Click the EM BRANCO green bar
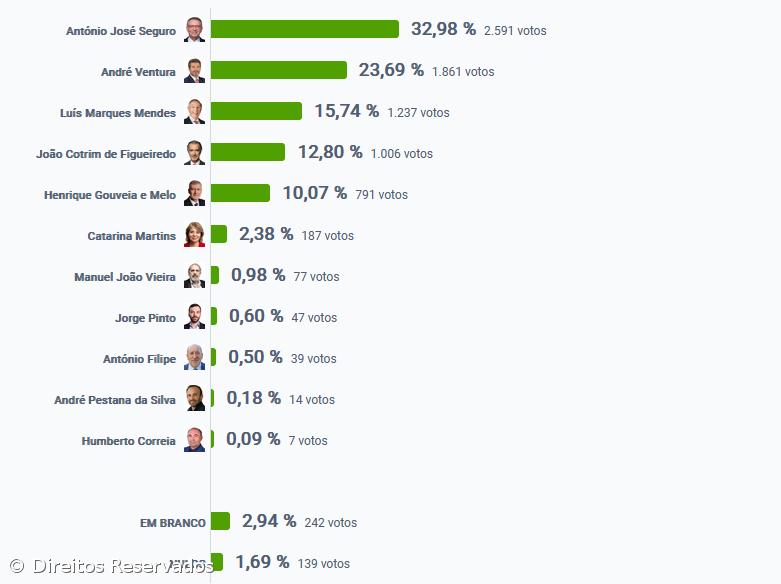This screenshot has width=781, height=584. point(220,521)
